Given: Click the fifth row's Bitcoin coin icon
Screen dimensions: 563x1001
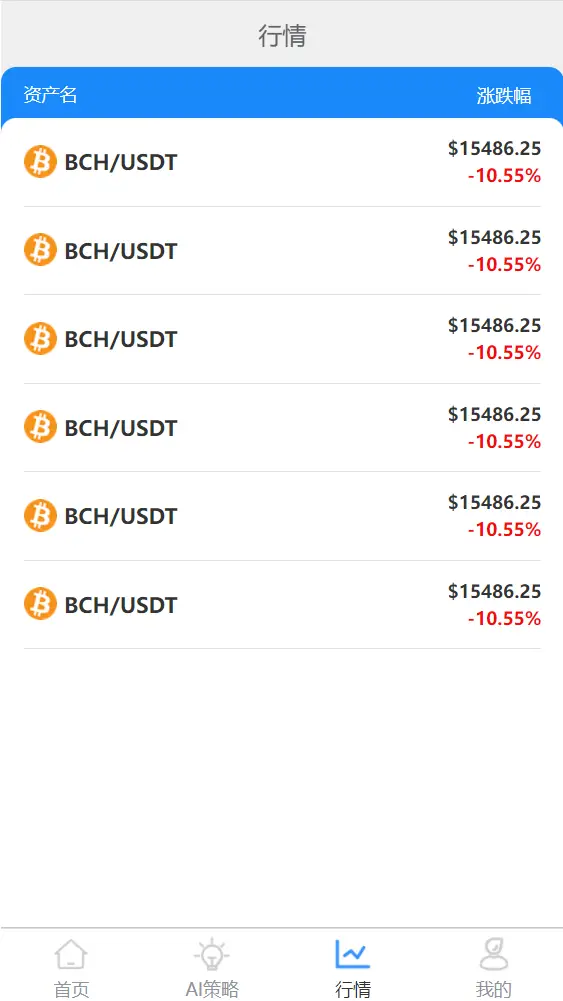Looking at the screenshot, I should coord(40,515).
